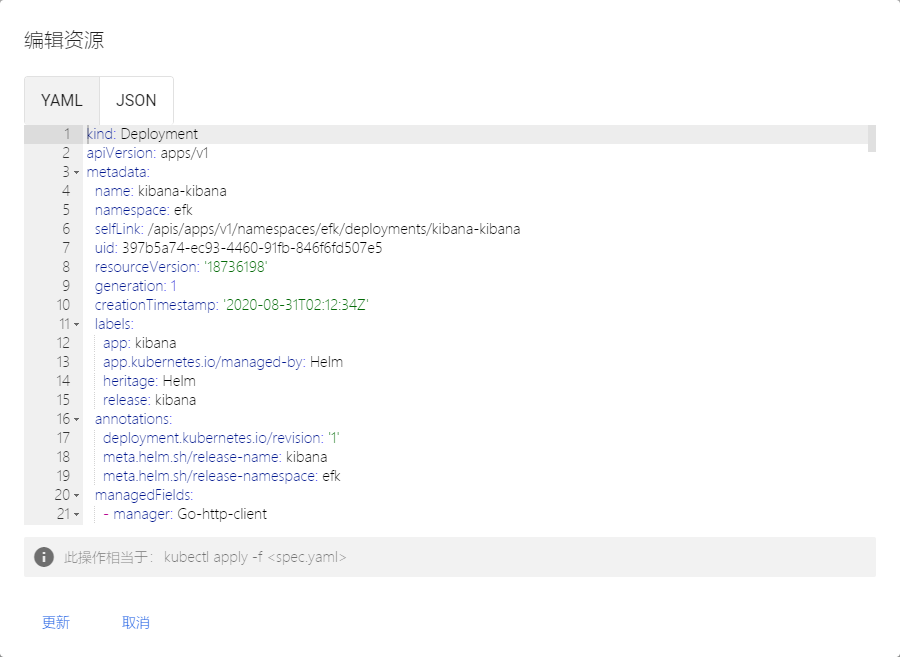Click the 'metadata:' key text
The height and width of the screenshot is (657, 900).
point(118,172)
